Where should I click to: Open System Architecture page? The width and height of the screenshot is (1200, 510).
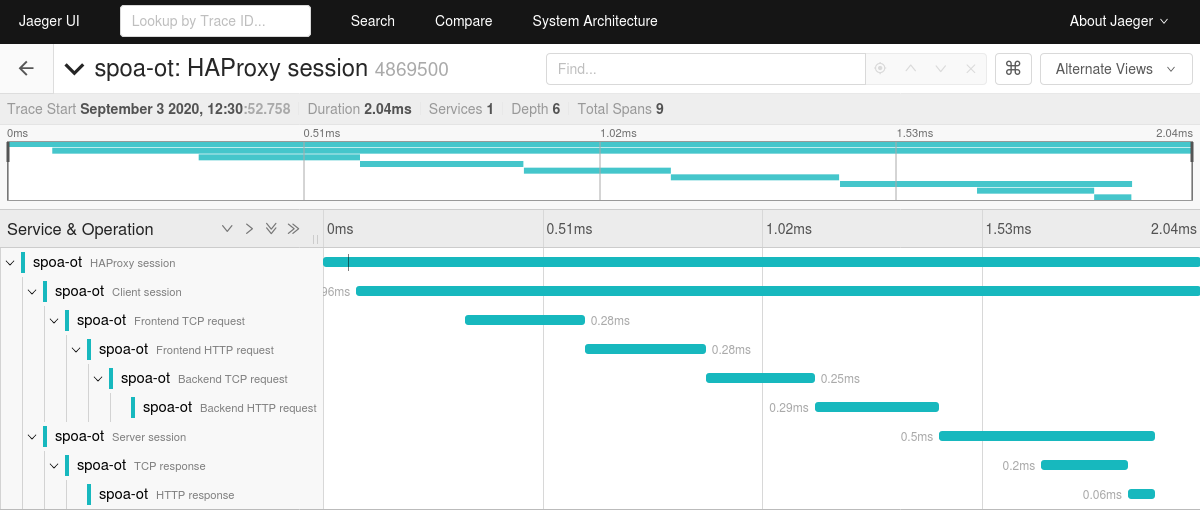click(595, 21)
